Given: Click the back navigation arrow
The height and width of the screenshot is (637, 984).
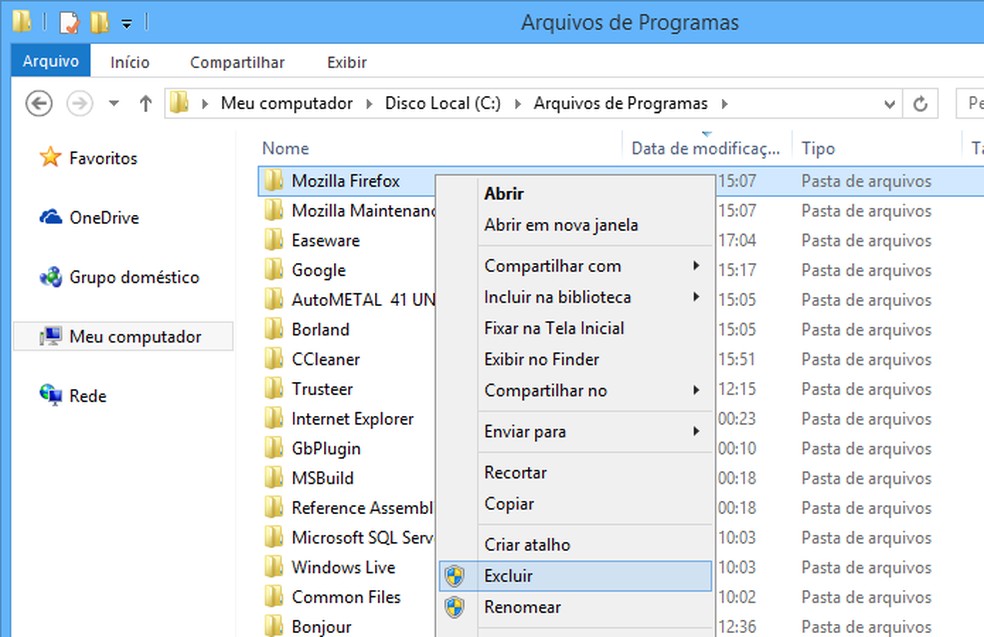Looking at the screenshot, I should point(38,103).
